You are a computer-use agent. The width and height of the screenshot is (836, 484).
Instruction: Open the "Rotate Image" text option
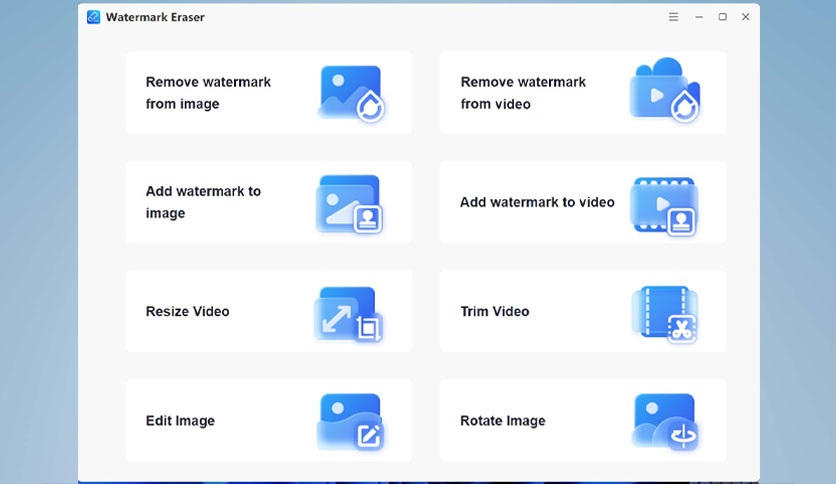pyautogui.click(x=502, y=421)
